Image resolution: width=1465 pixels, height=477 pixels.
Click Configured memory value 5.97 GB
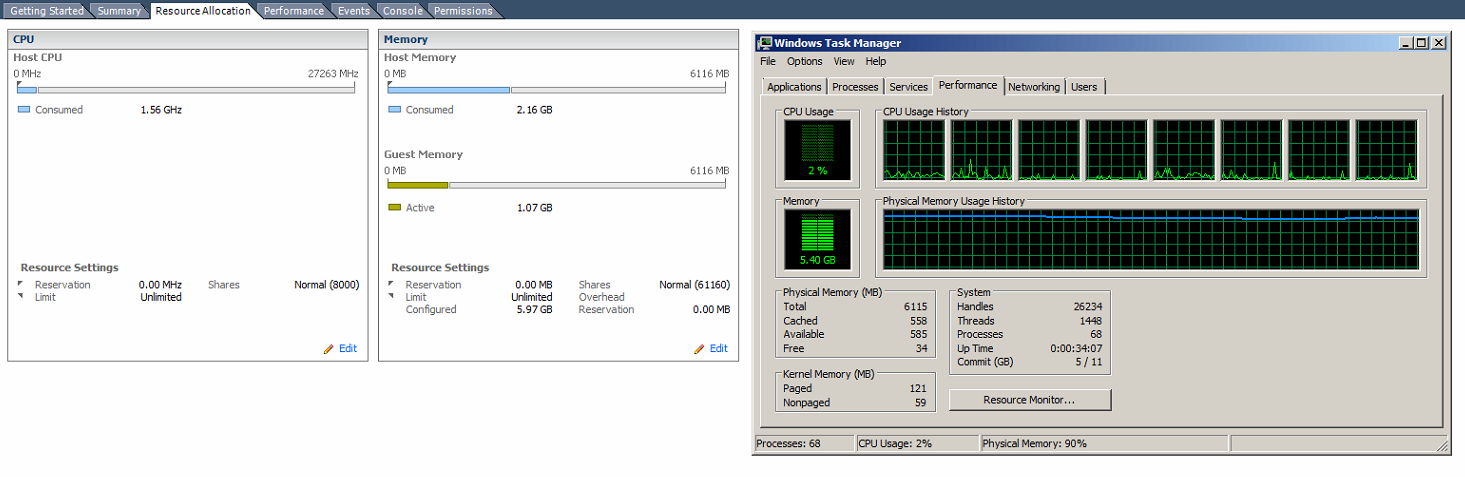(534, 310)
